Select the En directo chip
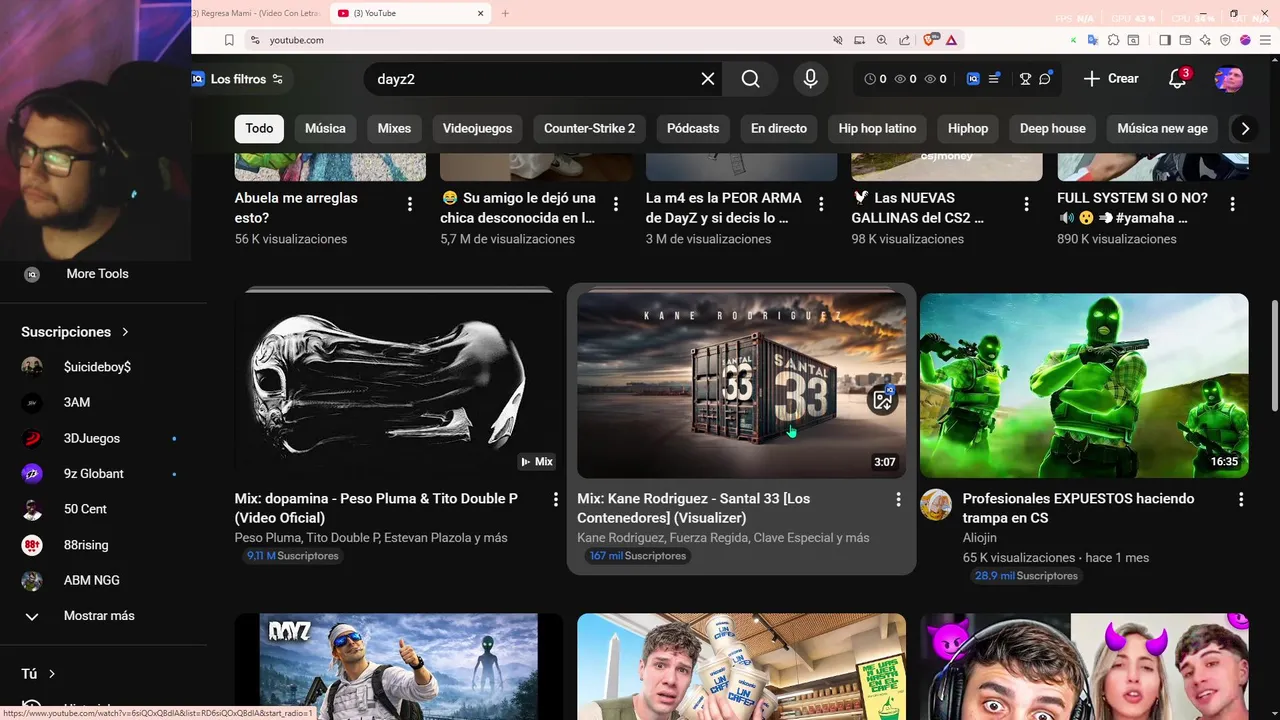1280x720 pixels. 779,128
